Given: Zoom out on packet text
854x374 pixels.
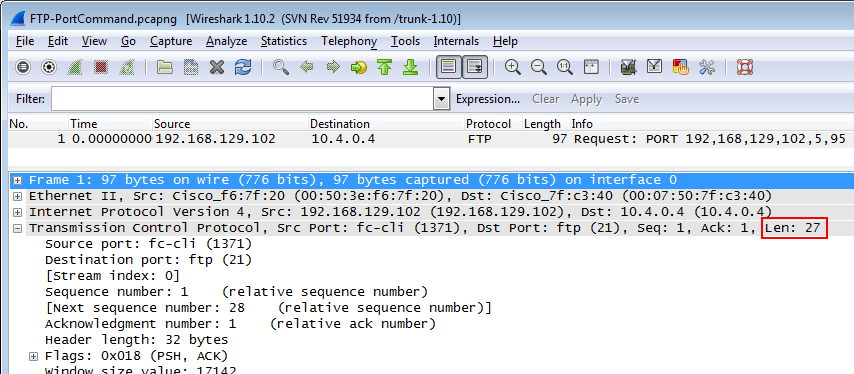Looking at the screenshot, I should [539, 68].
